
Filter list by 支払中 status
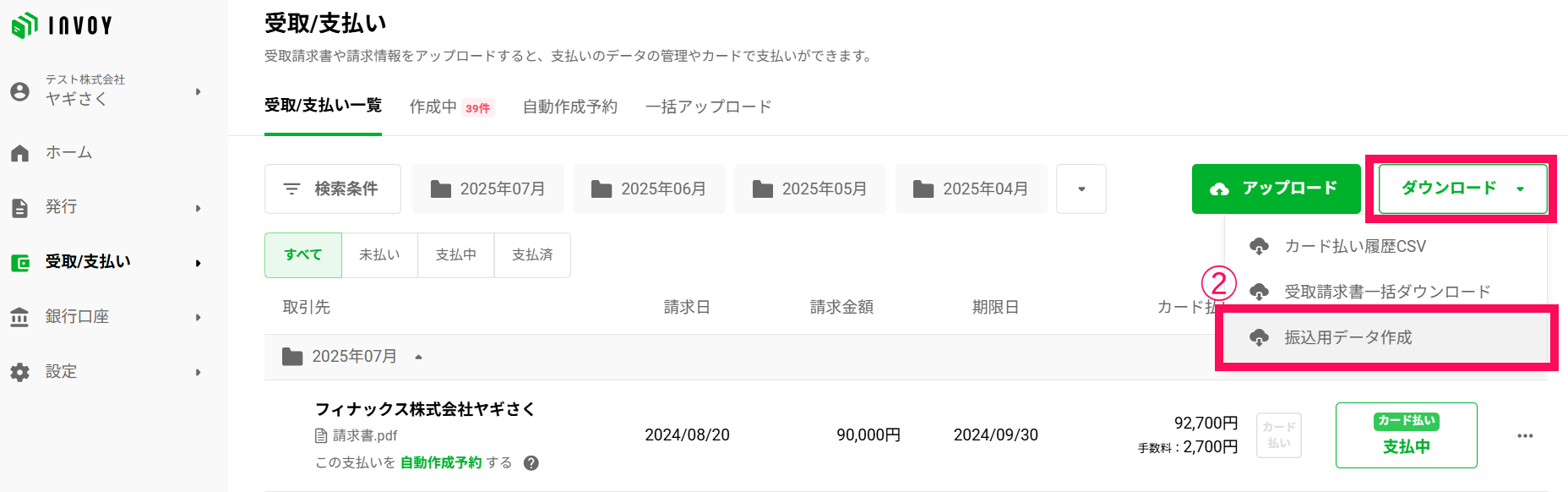click(456, 255)
